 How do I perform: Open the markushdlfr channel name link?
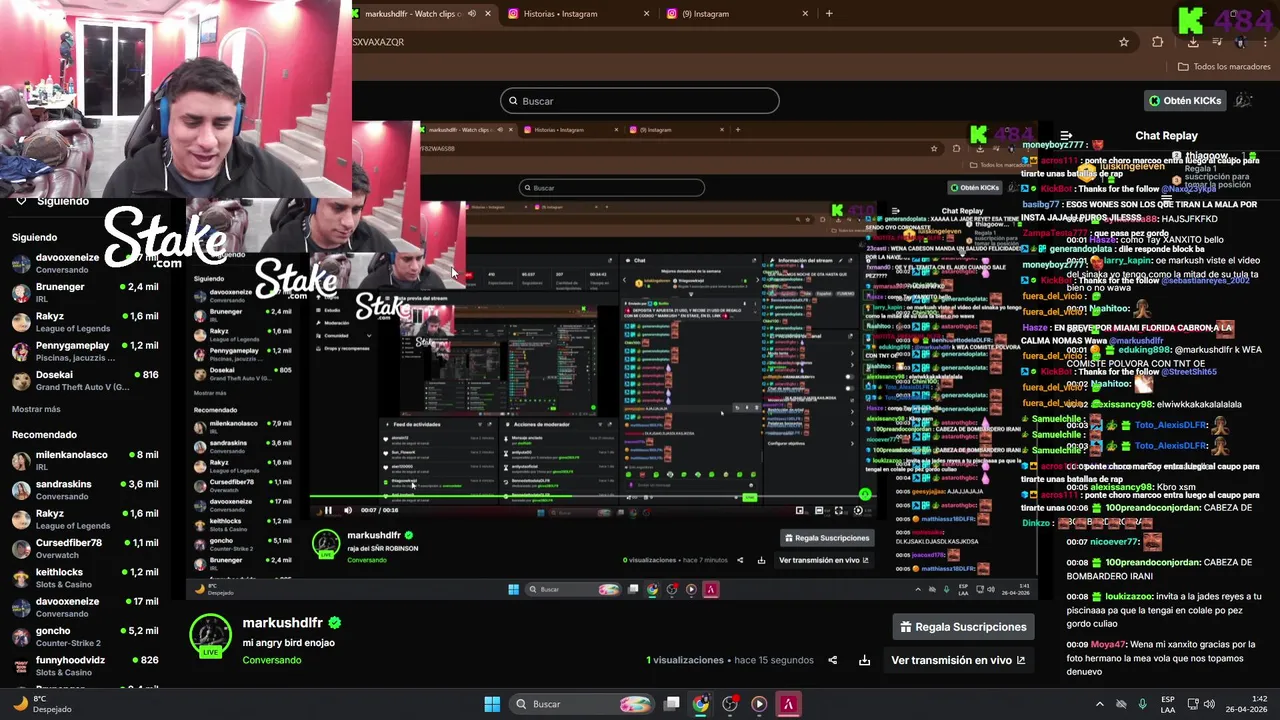pos(283,622)
